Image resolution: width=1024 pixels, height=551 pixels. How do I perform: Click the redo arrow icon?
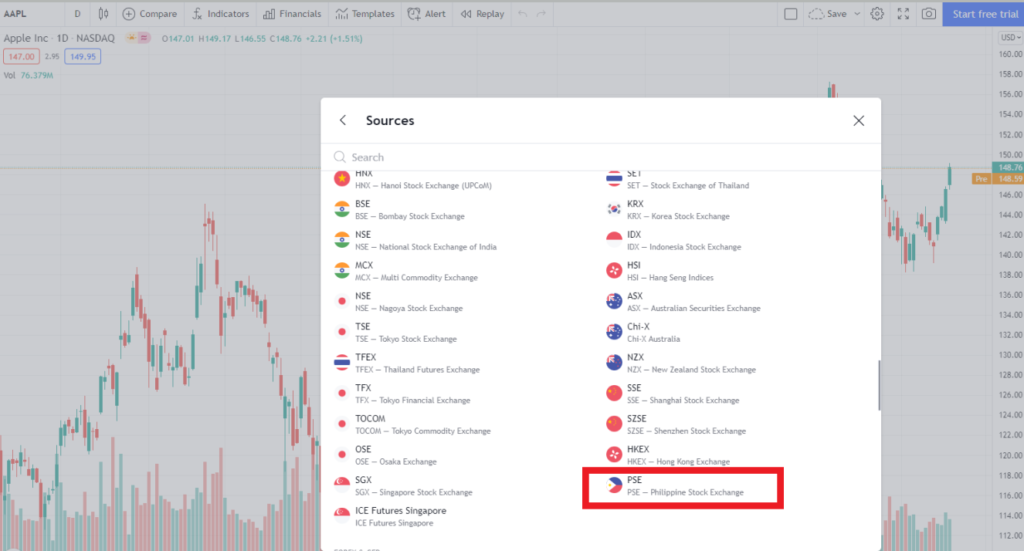tap(541, 14)
